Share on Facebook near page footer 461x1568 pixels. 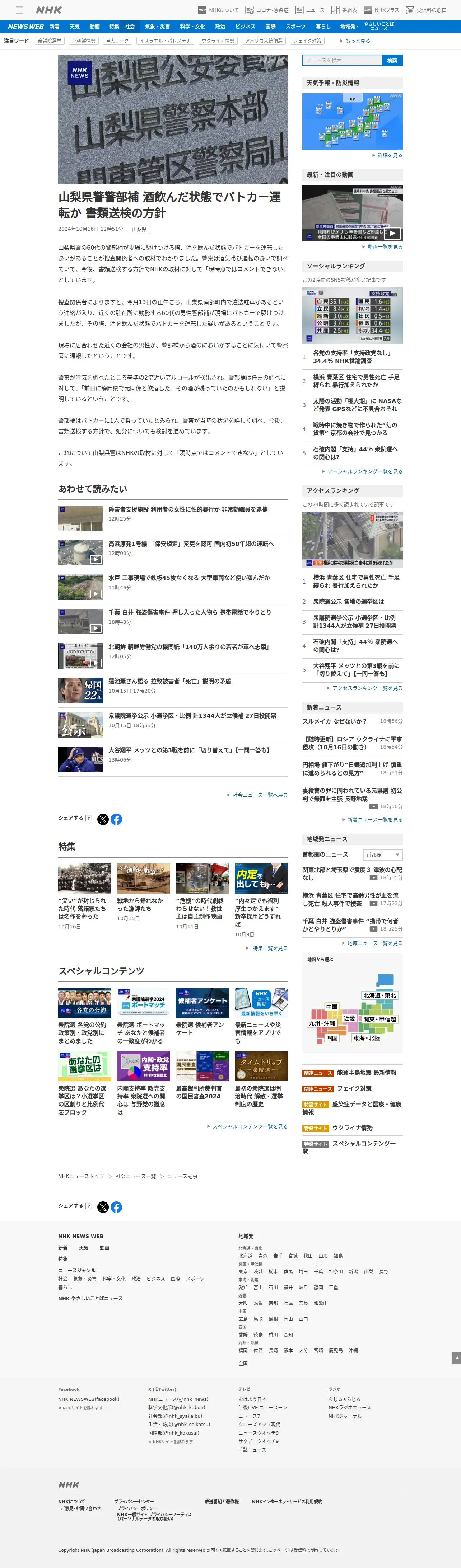point(116,1206)
